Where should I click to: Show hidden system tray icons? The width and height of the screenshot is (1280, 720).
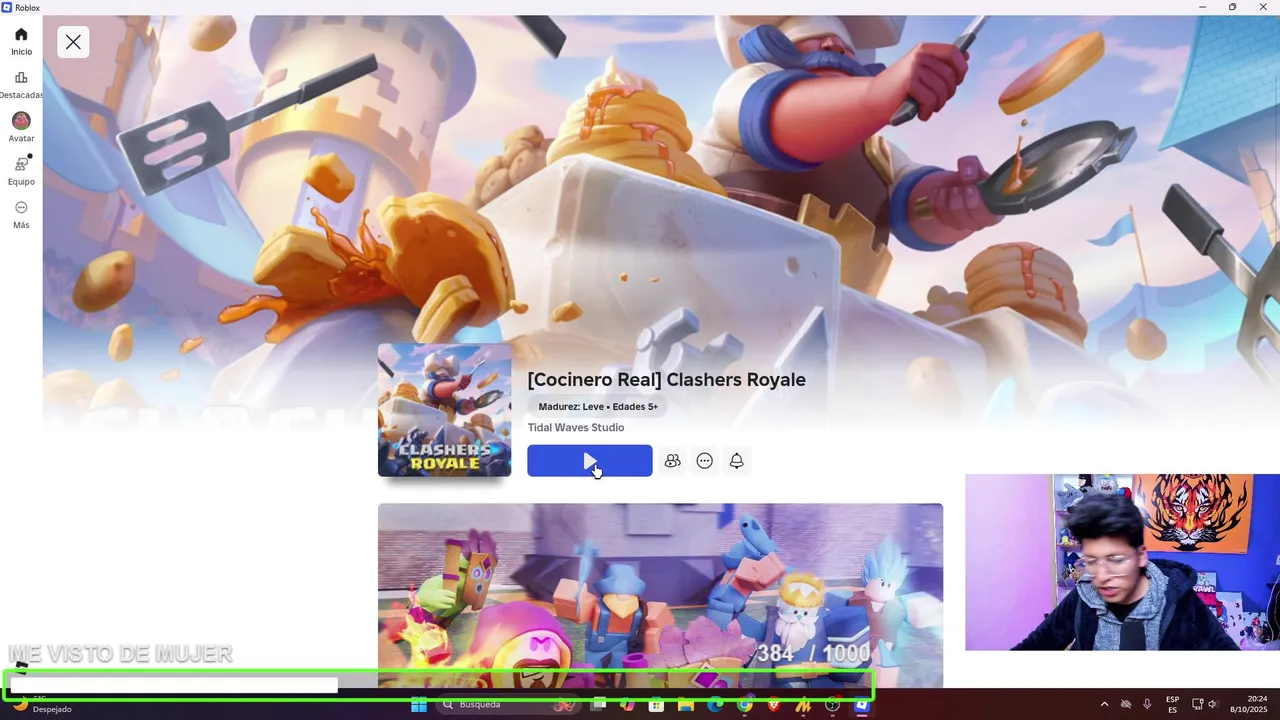pos(1104,705)
